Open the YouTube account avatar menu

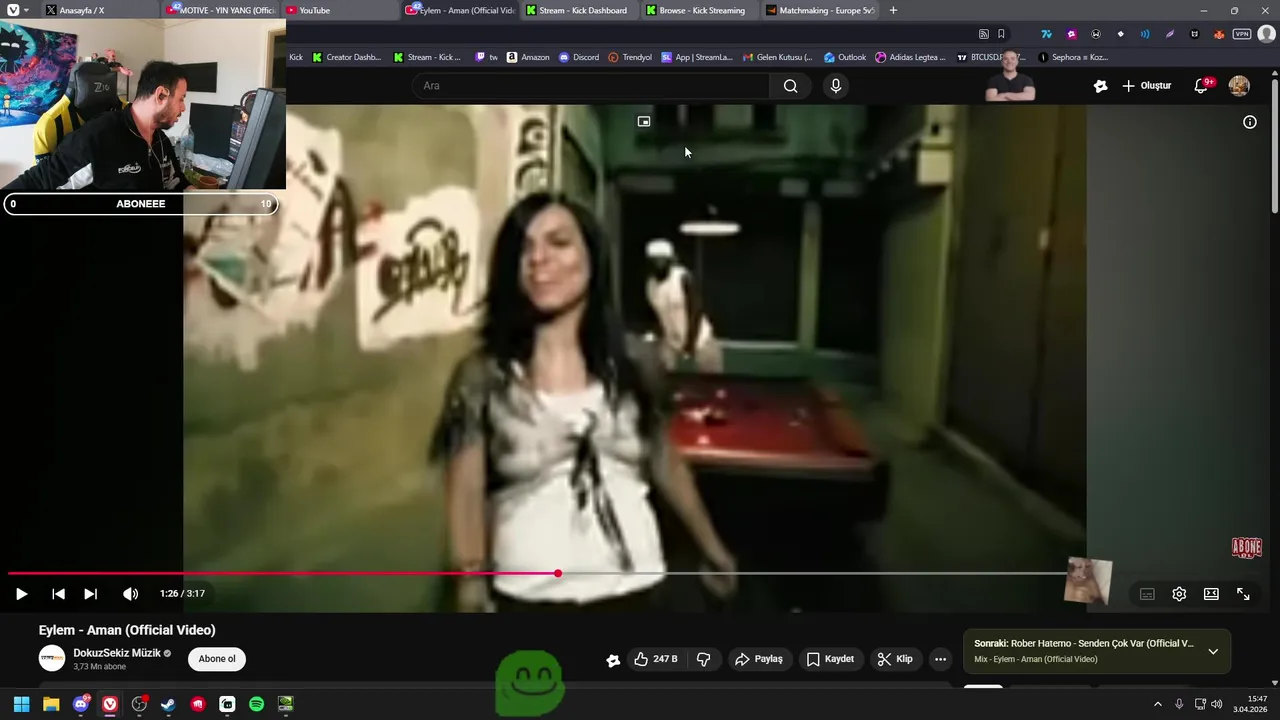(1239, 86)
